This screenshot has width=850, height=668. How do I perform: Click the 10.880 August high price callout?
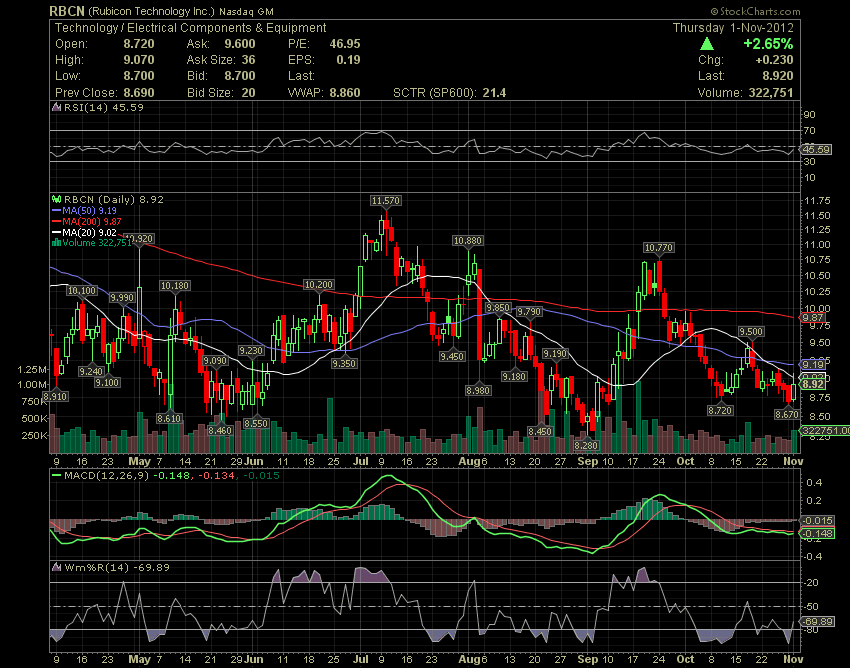(468, 241)
